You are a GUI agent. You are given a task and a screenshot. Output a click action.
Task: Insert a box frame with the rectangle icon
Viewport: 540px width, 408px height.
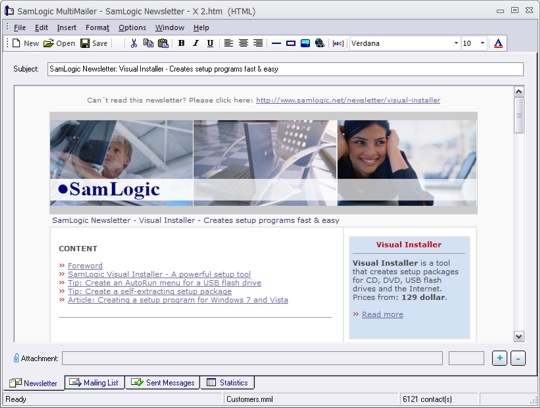pos(291,43)
